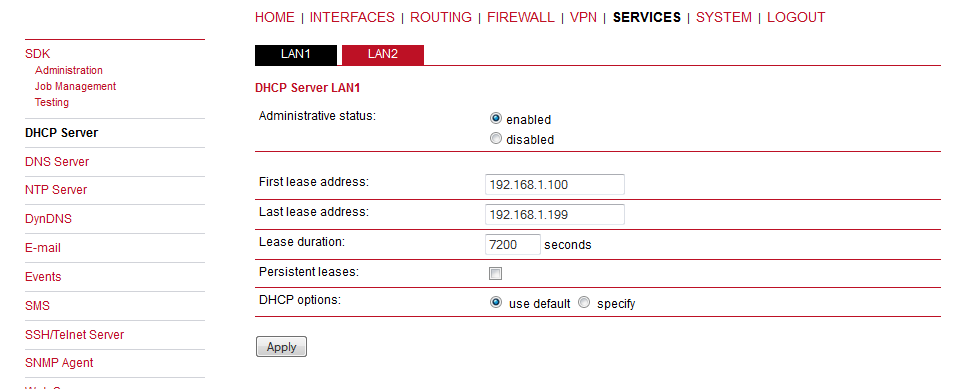966x389 pixels.
Task: Focus the First lease address field
Action: click(x=554, y=184)
